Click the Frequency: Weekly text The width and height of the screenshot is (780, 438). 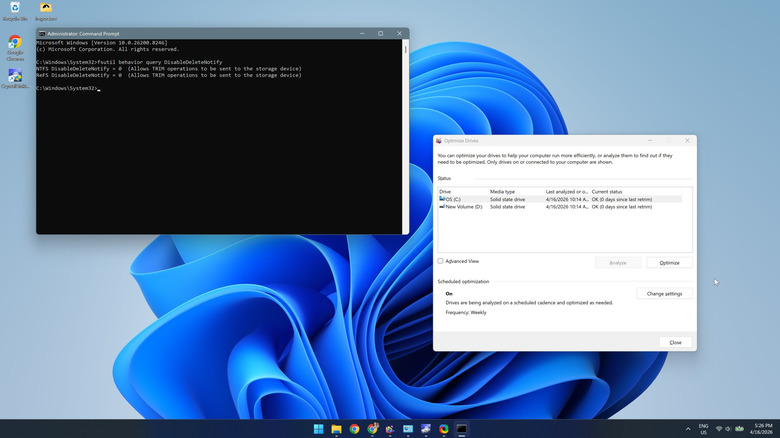(x=466, y=313)
